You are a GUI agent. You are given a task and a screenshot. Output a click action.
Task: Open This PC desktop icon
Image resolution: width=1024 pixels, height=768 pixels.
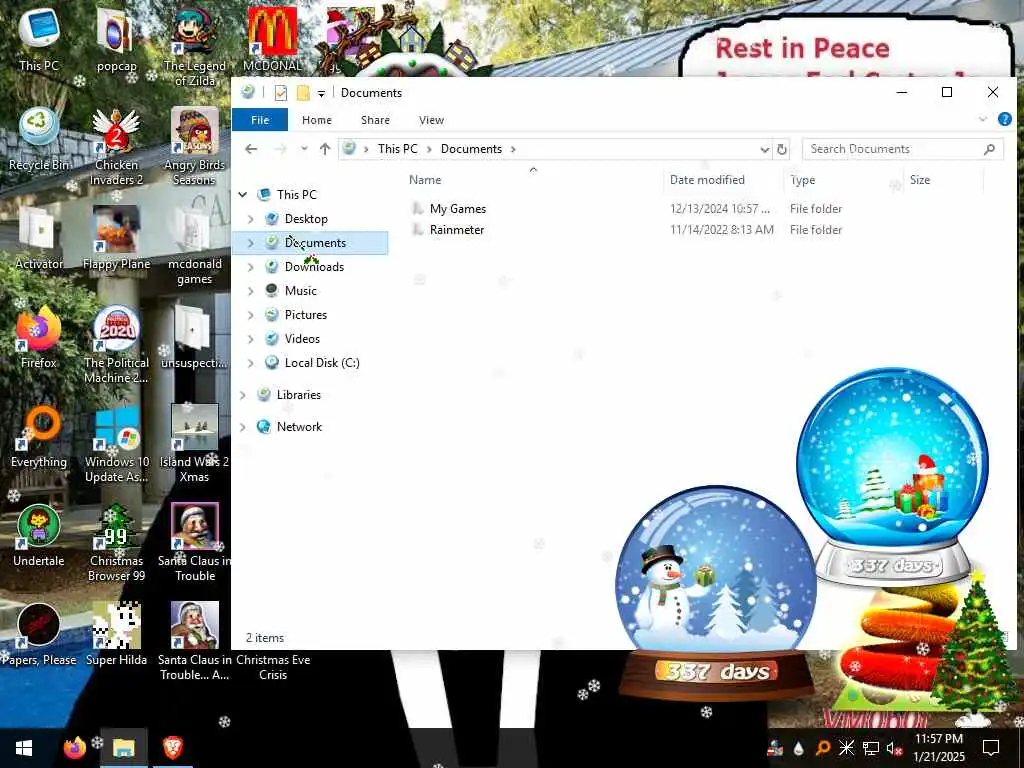[x=39, y=39]
